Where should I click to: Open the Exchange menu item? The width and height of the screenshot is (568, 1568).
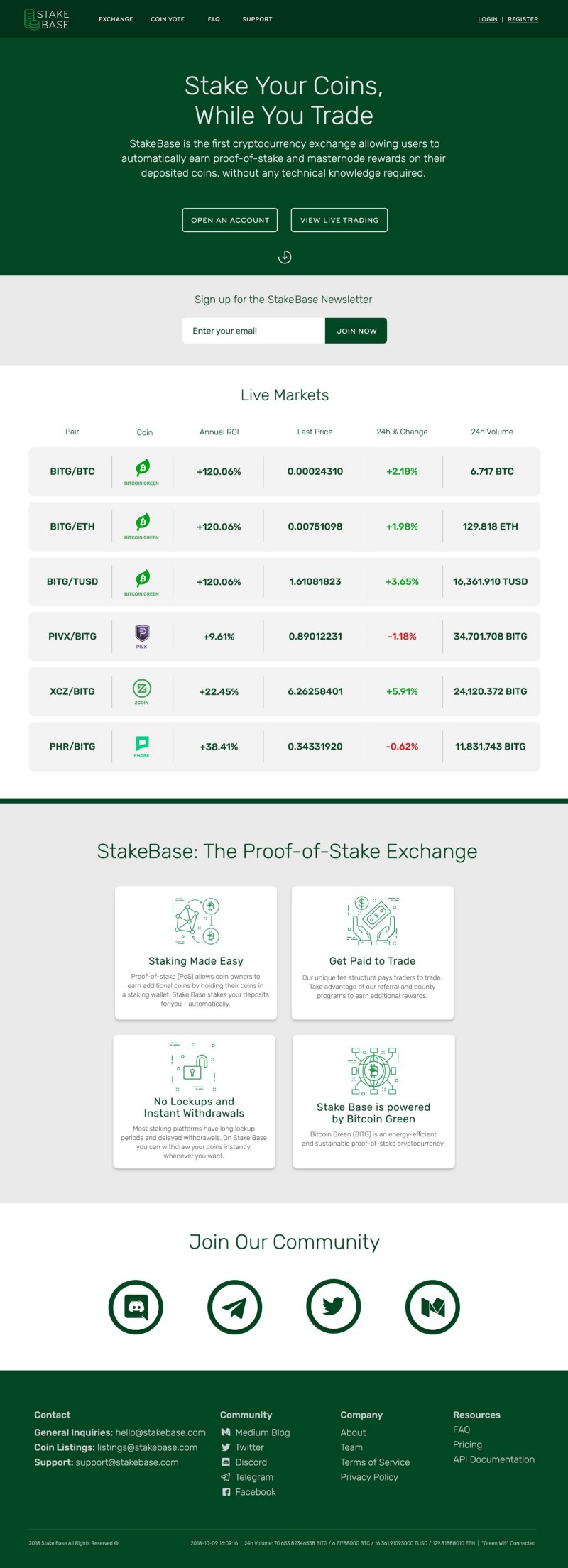[116, 19]
